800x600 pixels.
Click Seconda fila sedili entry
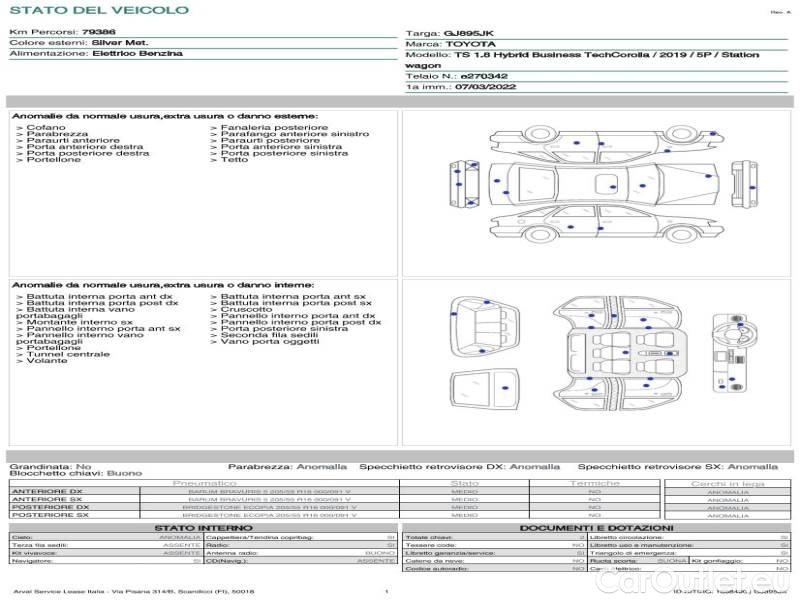pos(269,335)
